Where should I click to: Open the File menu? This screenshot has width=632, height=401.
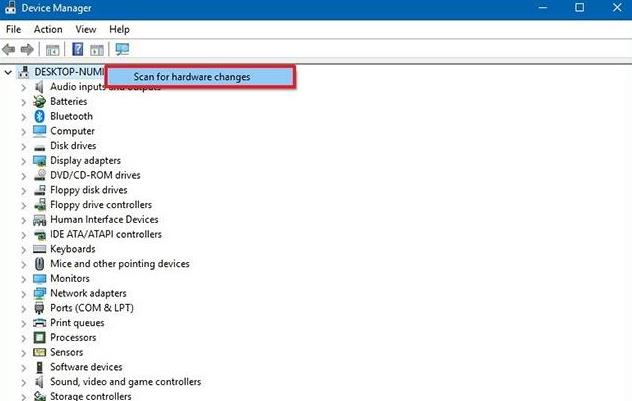[x=14, y=29]
